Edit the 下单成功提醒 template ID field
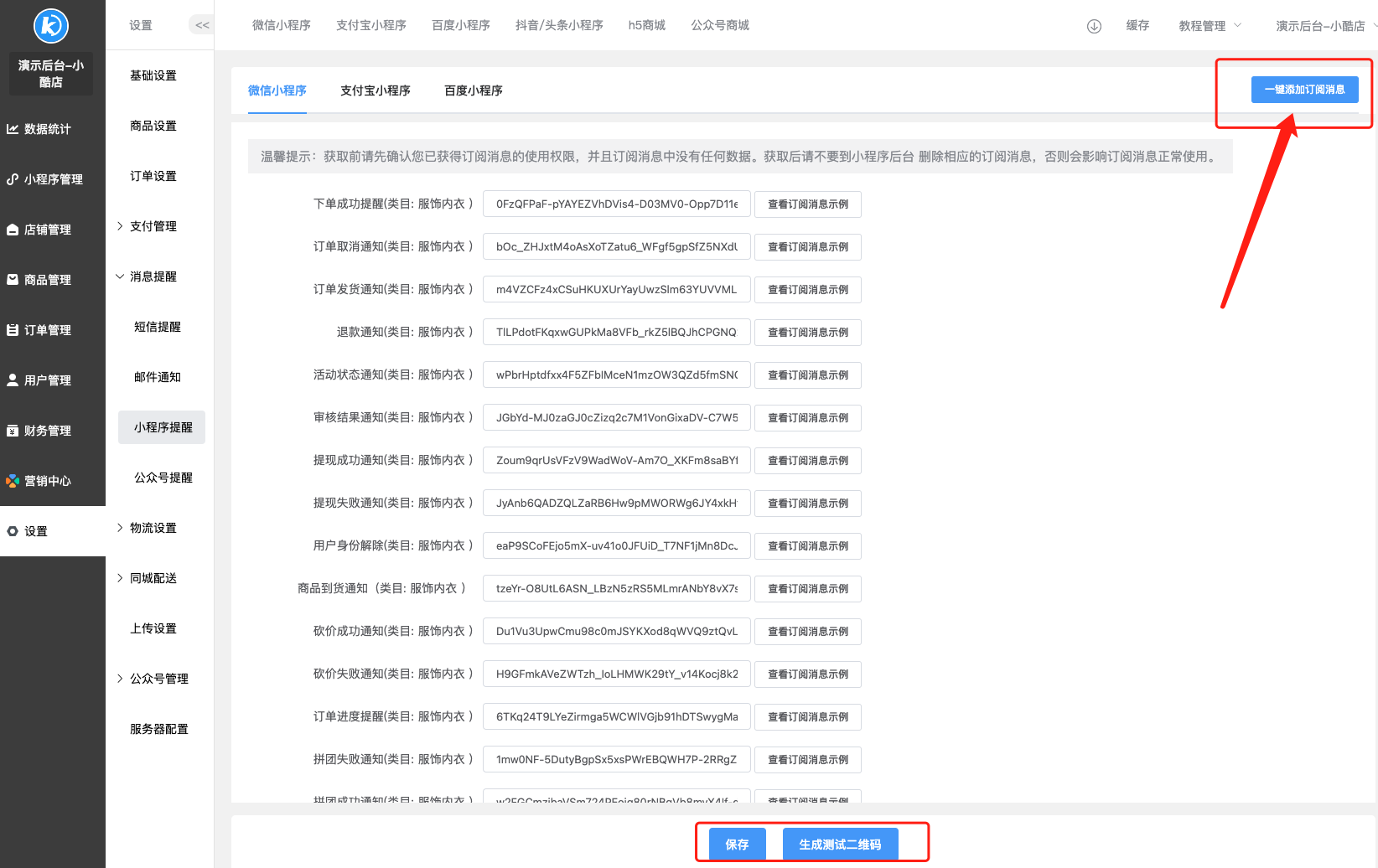This screenshot has height=868, width=1378. pos(617,204)
